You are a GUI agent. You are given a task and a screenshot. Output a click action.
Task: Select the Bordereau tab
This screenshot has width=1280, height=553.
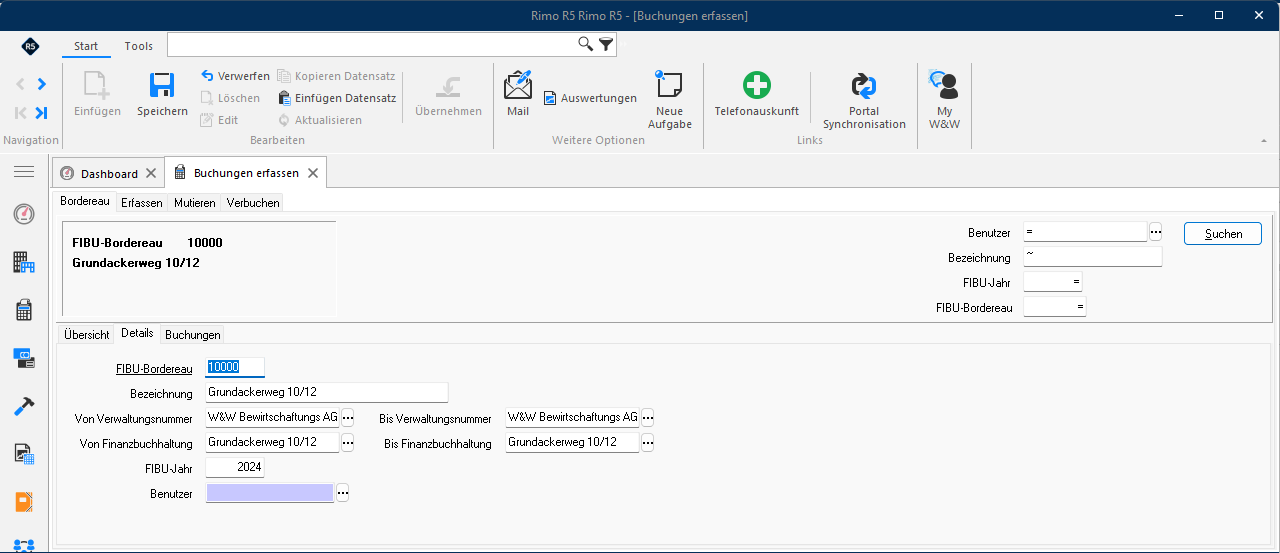85,202
